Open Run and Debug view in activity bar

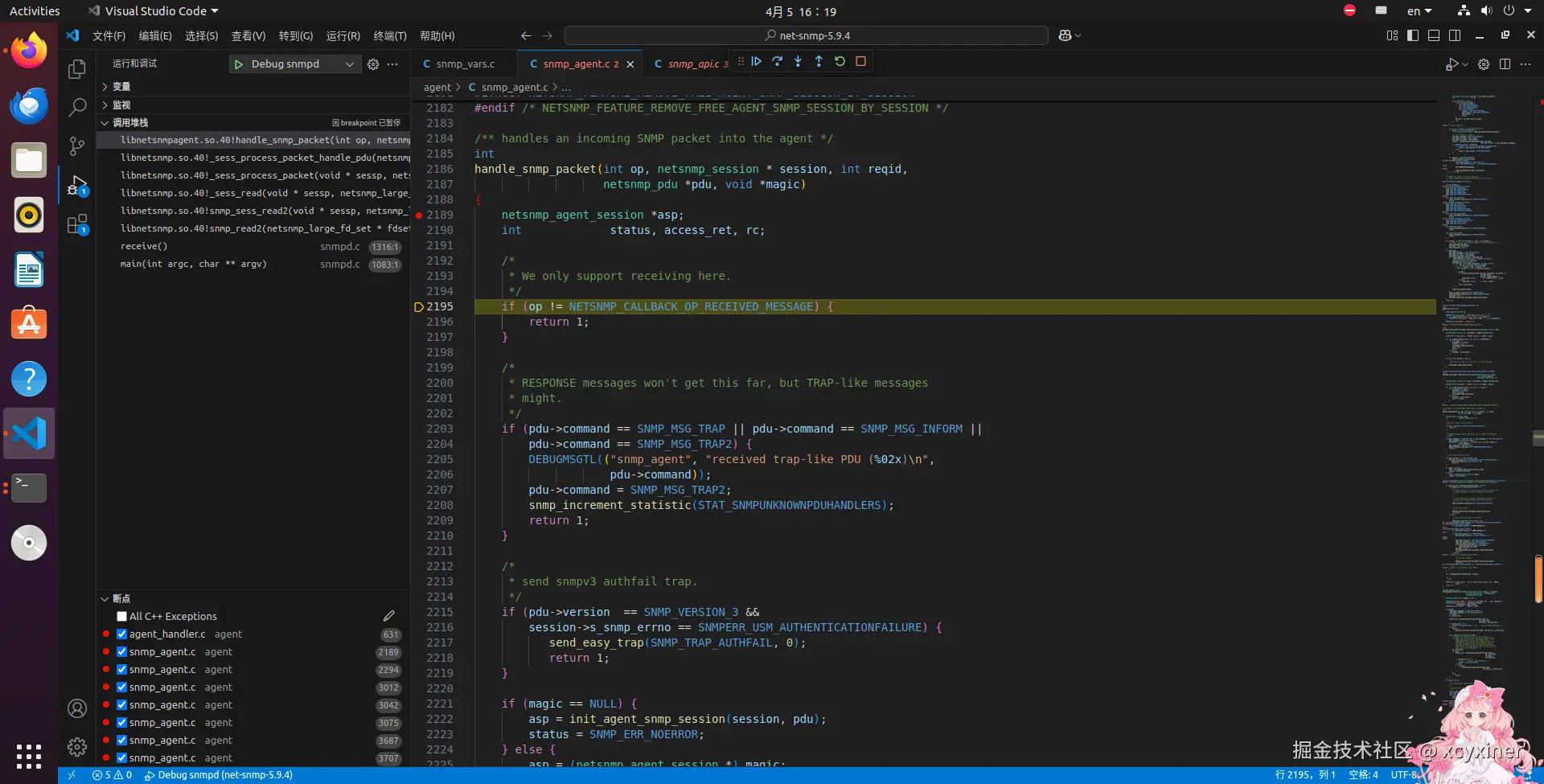pyautogui.click(x=77, y=185)
